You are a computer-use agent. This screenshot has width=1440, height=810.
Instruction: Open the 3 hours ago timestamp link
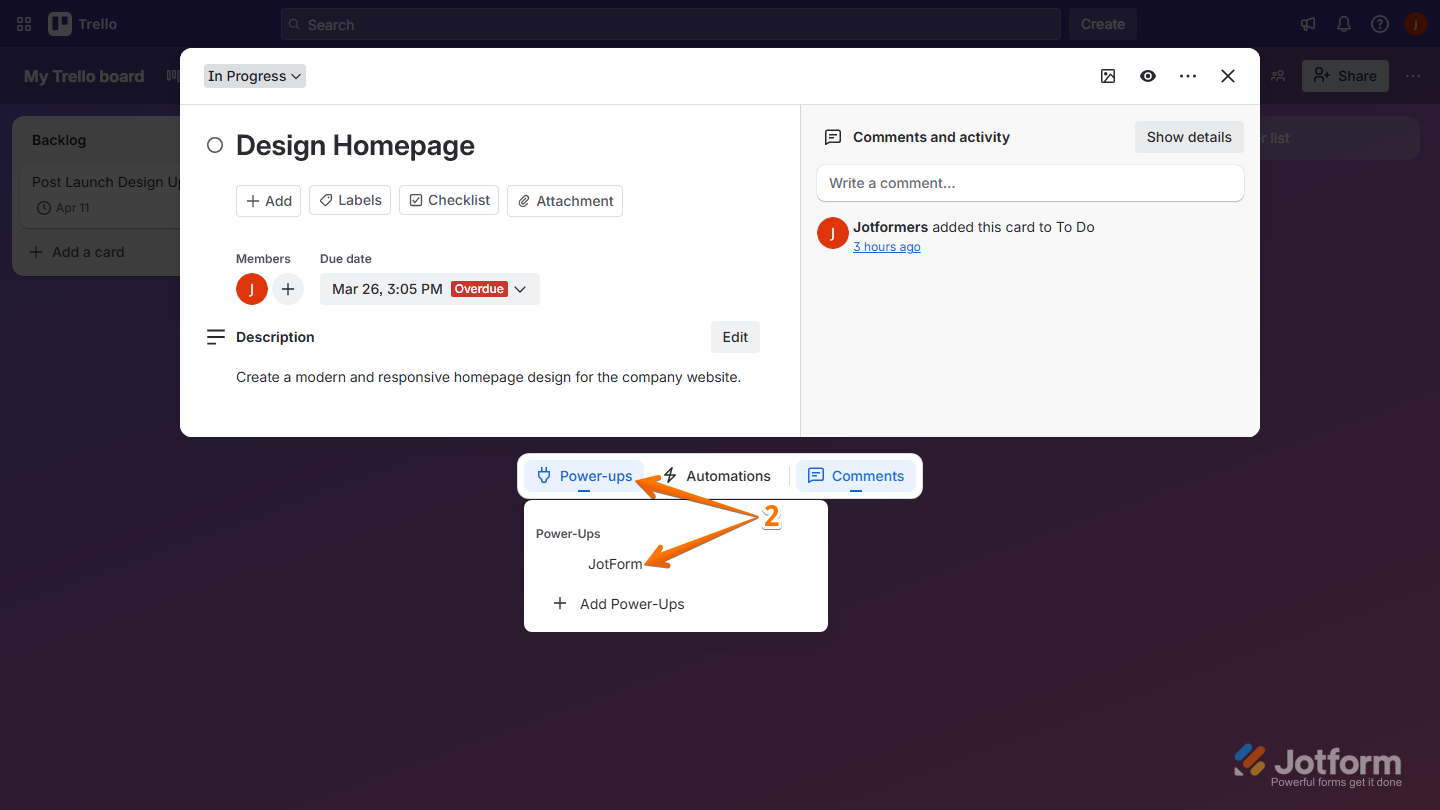887,247
